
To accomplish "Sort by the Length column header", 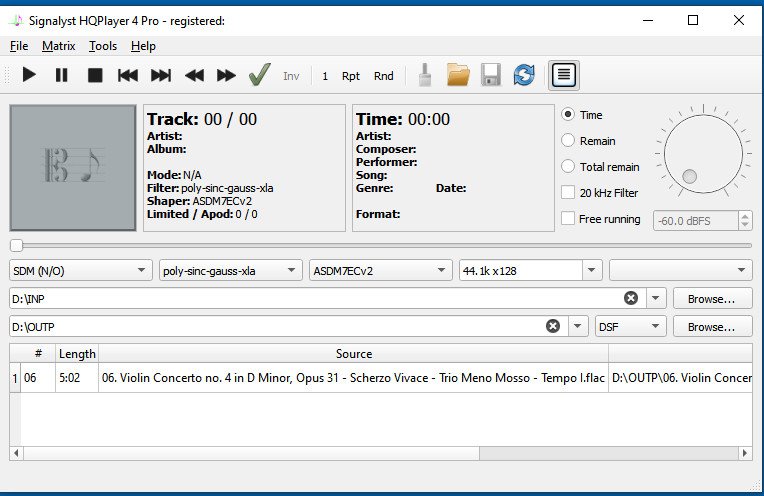I will (77, 354).
